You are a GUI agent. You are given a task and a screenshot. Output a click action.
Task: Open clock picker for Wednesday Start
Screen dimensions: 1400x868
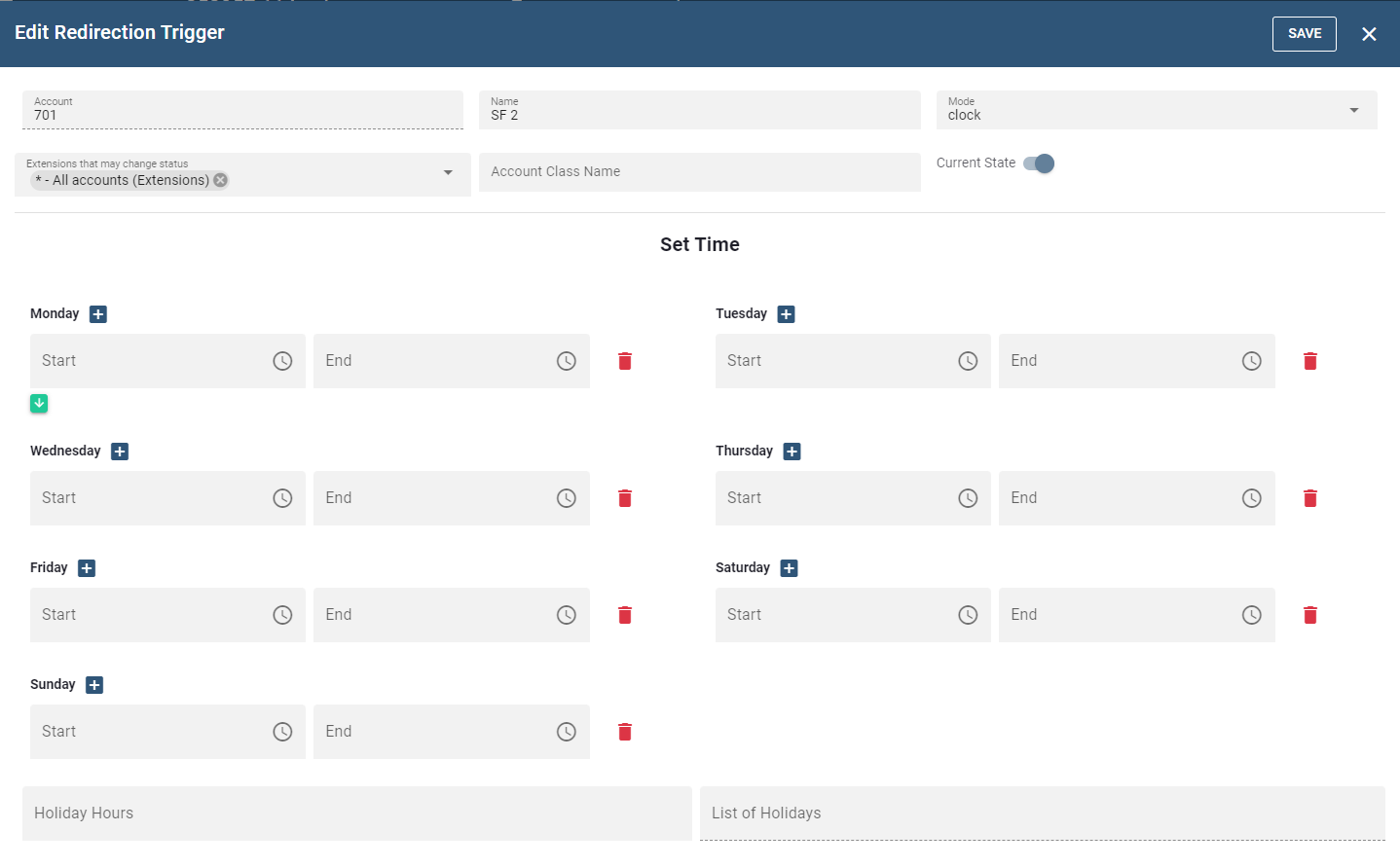[x=282, y=498]
